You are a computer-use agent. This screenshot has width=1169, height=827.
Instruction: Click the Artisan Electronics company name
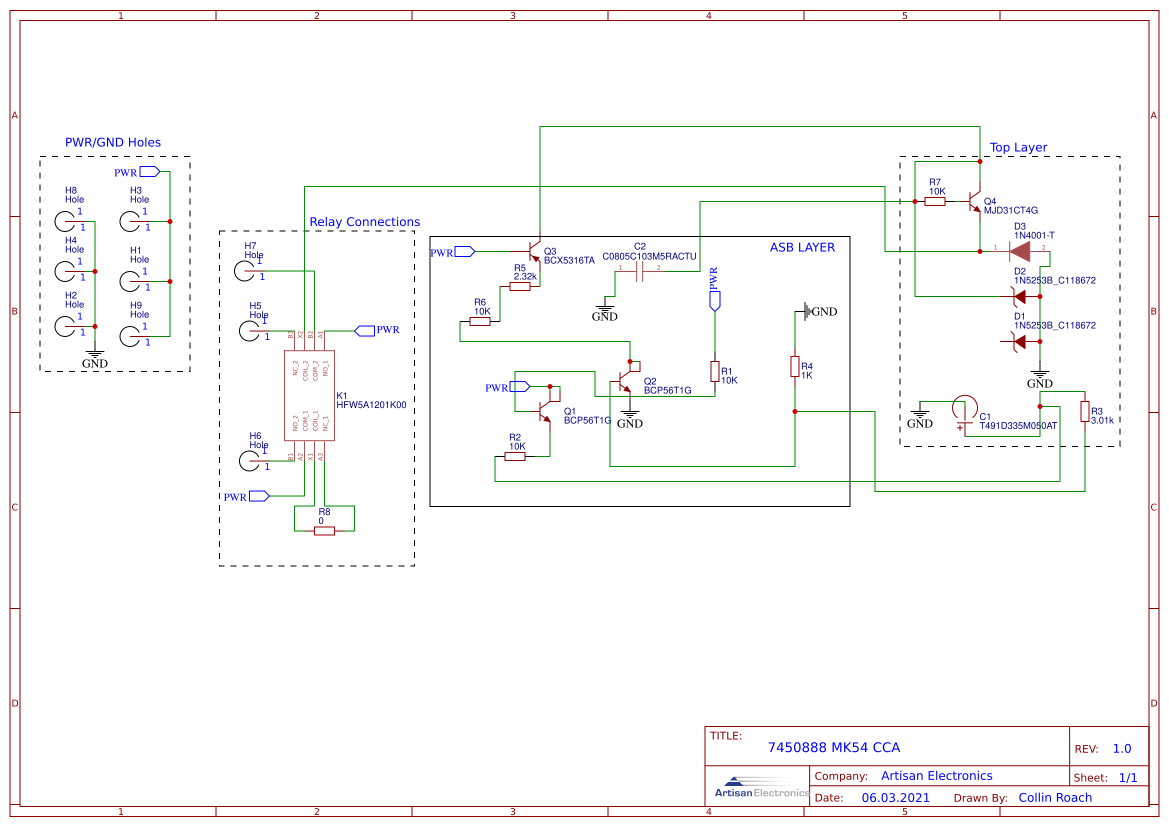936,775
